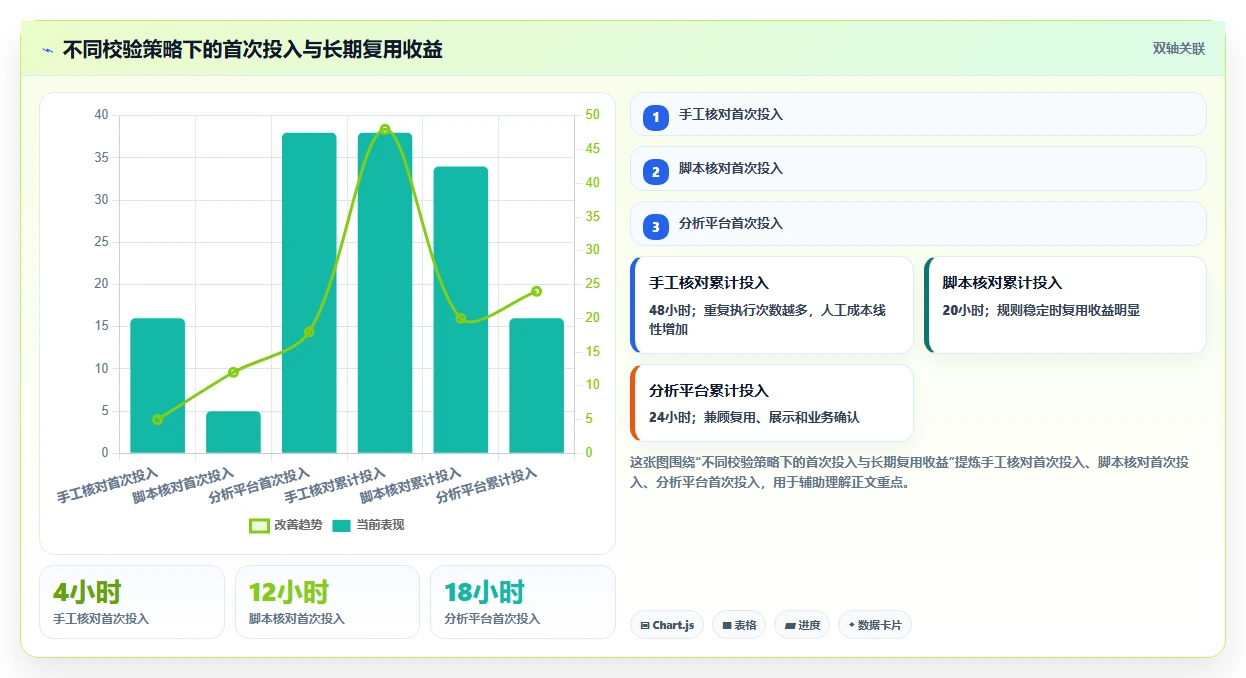
Task: Click the trend line point at 18
Action: pyautogui.click(x=309, y=332)
